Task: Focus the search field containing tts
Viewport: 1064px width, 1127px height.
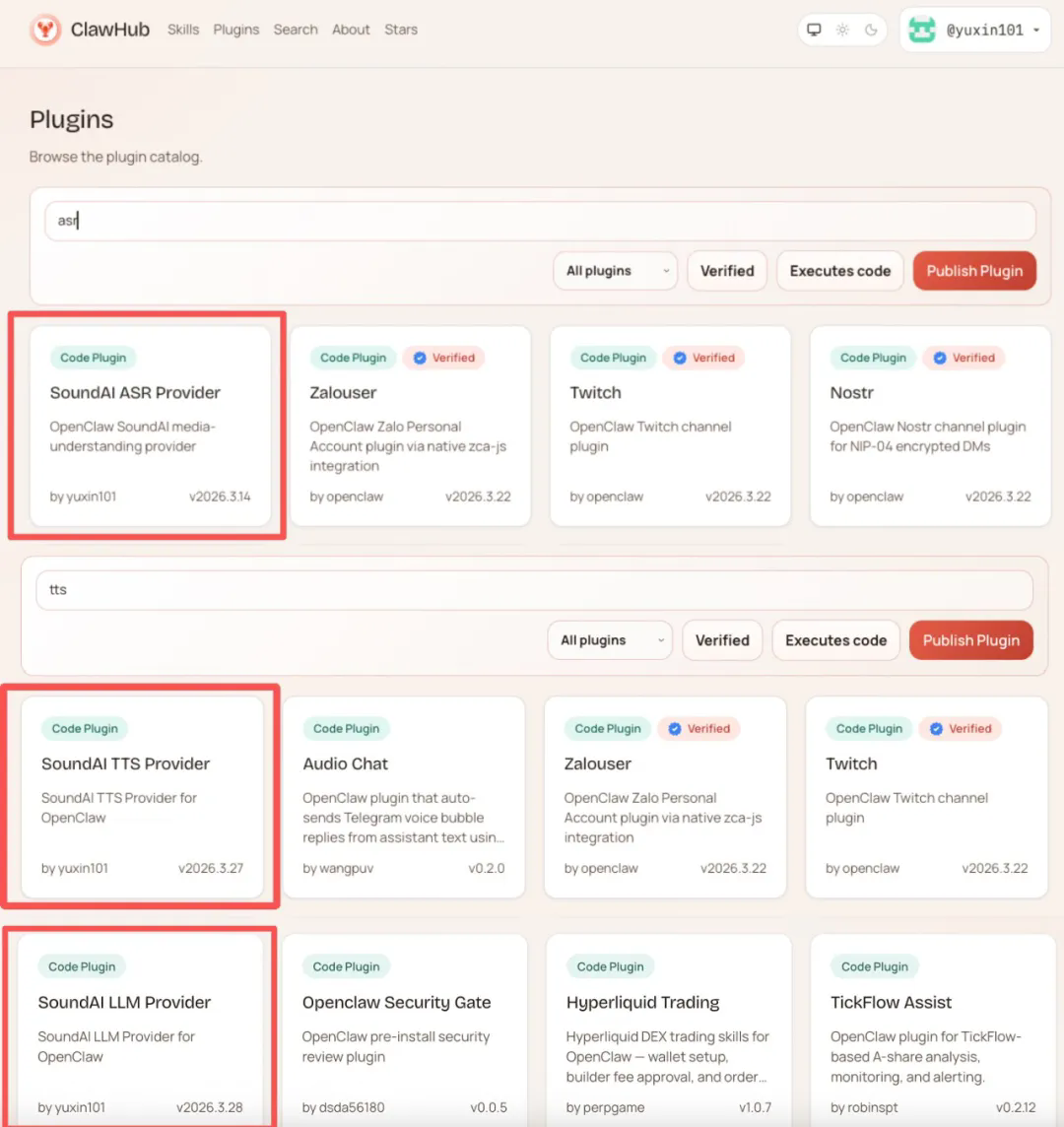Action: click(534, 590)
